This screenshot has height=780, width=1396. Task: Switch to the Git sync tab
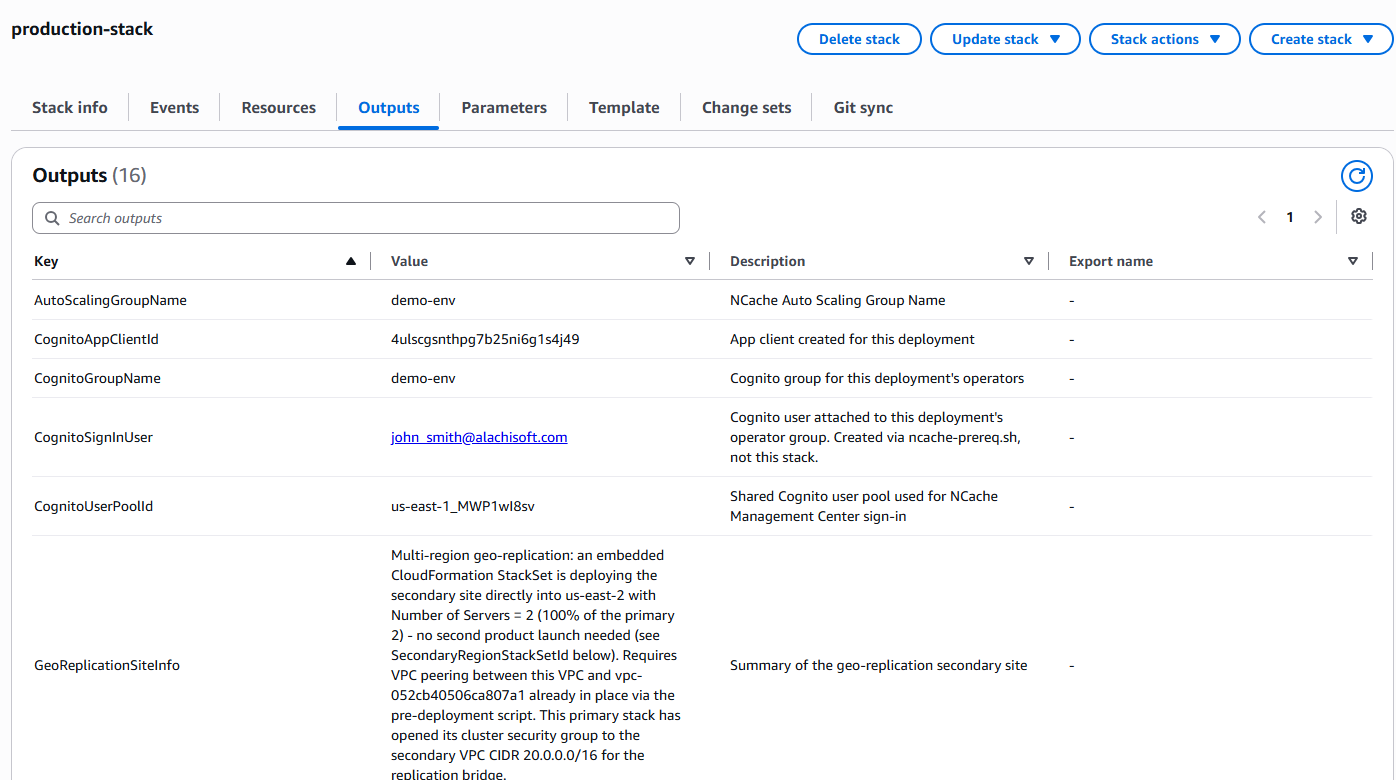(864, 108)
